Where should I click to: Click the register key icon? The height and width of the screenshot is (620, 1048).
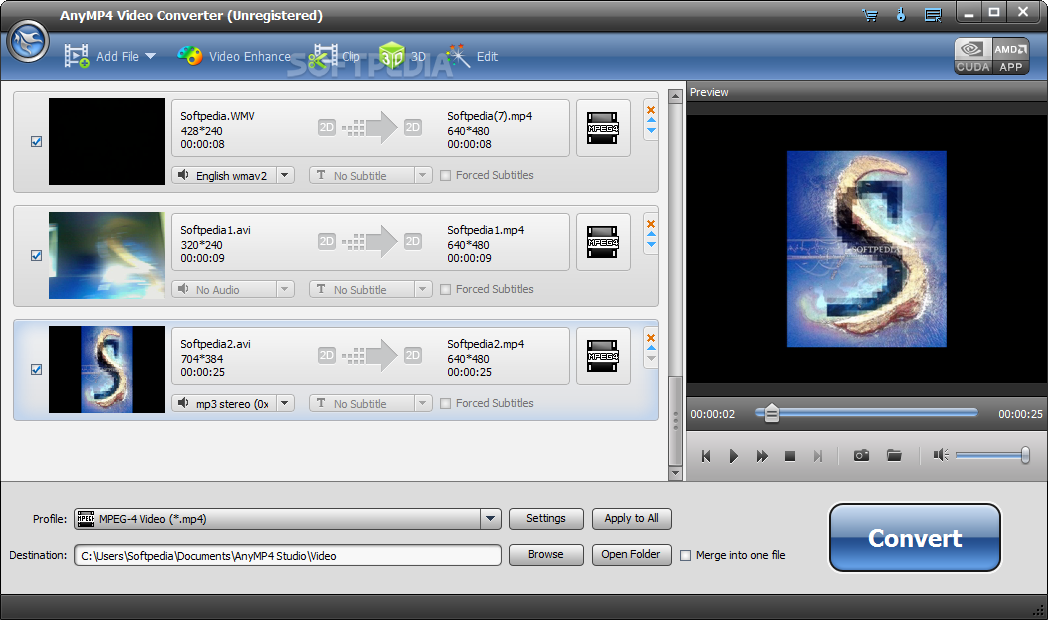tap(901, 15)
